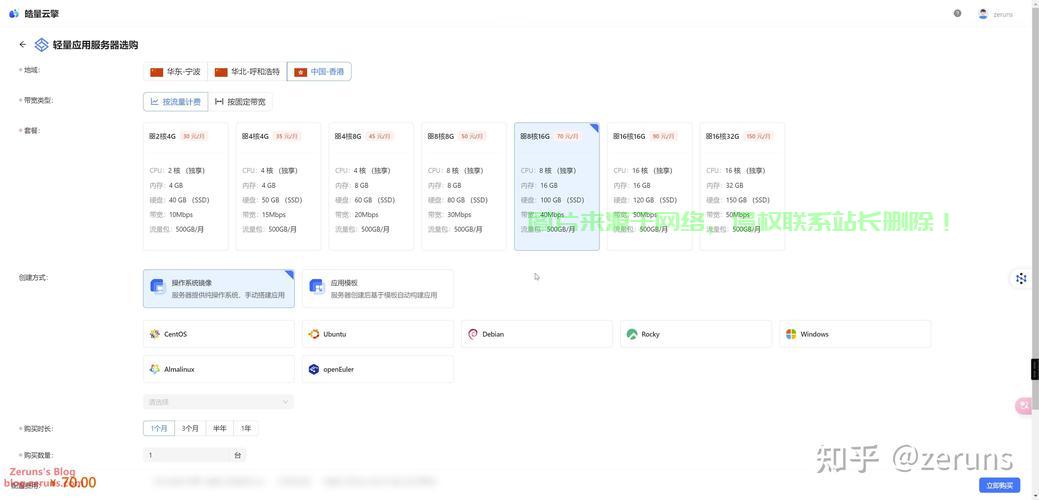1039x500 pixels.
Task: Pick the Almalinux operating system
Action: [219, 369]
